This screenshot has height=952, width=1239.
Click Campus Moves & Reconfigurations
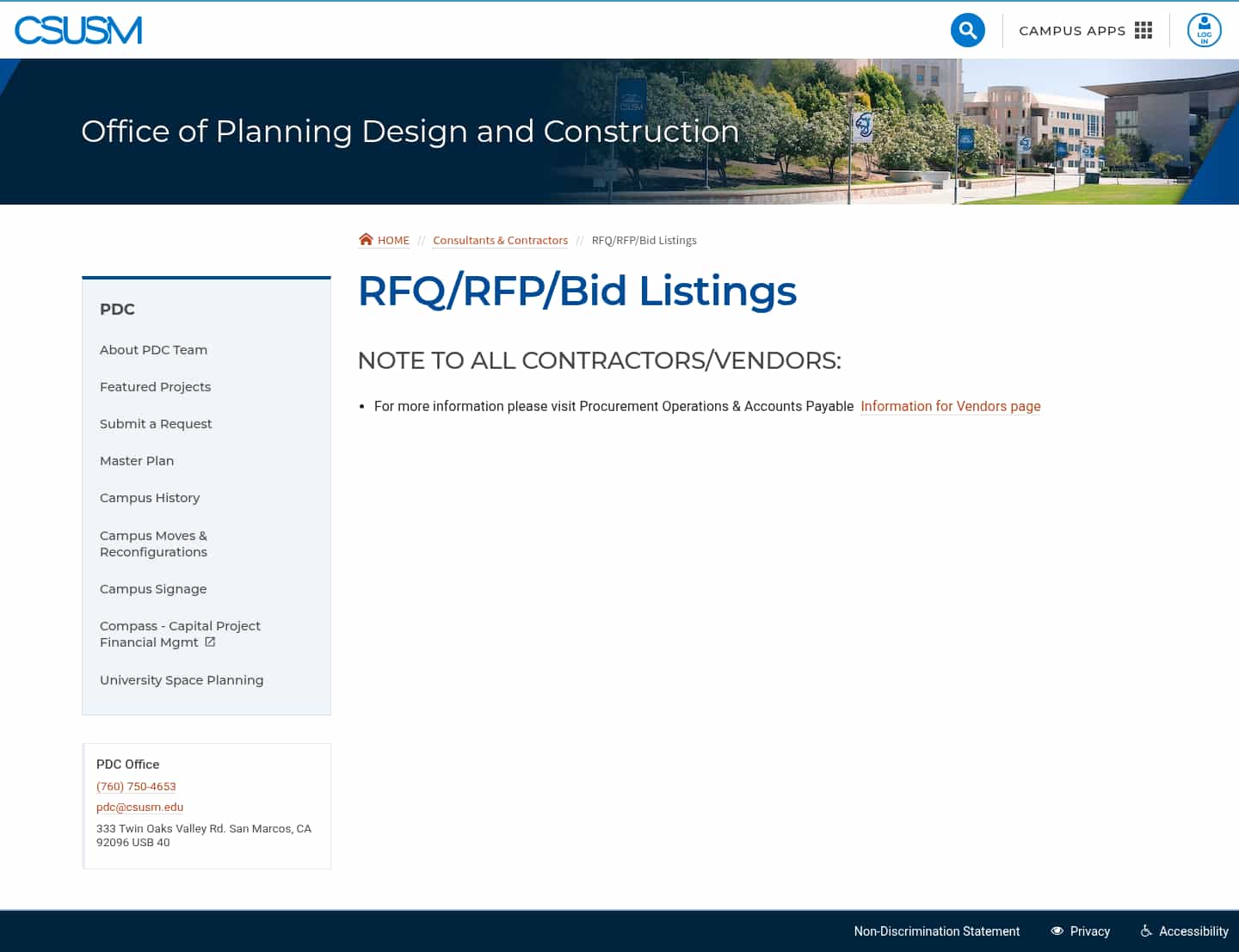(153, 544)
